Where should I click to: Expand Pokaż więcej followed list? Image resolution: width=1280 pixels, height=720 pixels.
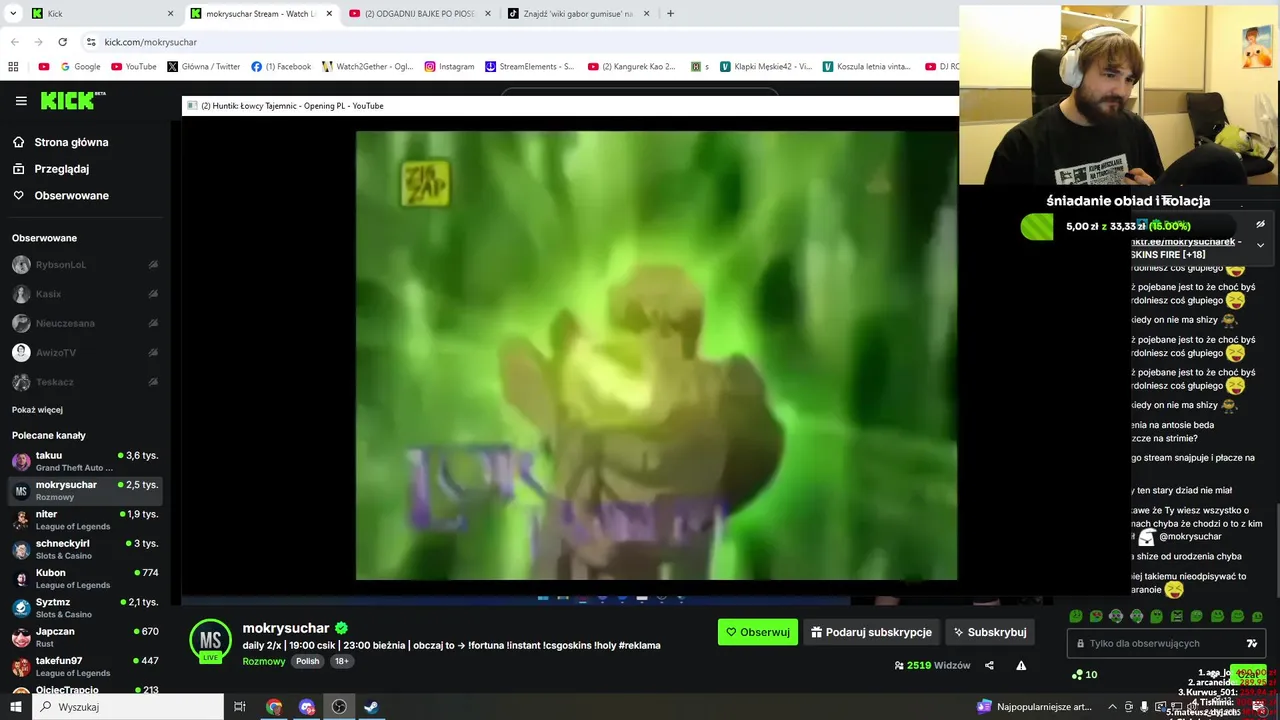click(37, 410)
